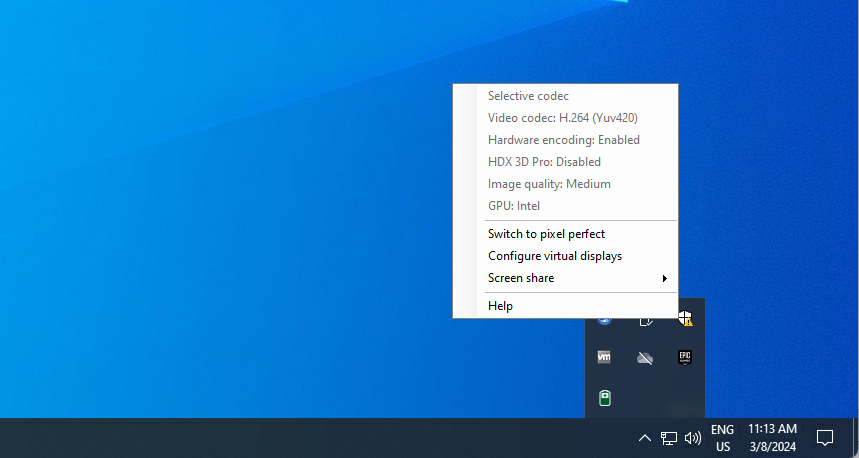The width and height of the screenshot is (859, 458).
Task: Open the notification center icon
Action: [825, 438]
